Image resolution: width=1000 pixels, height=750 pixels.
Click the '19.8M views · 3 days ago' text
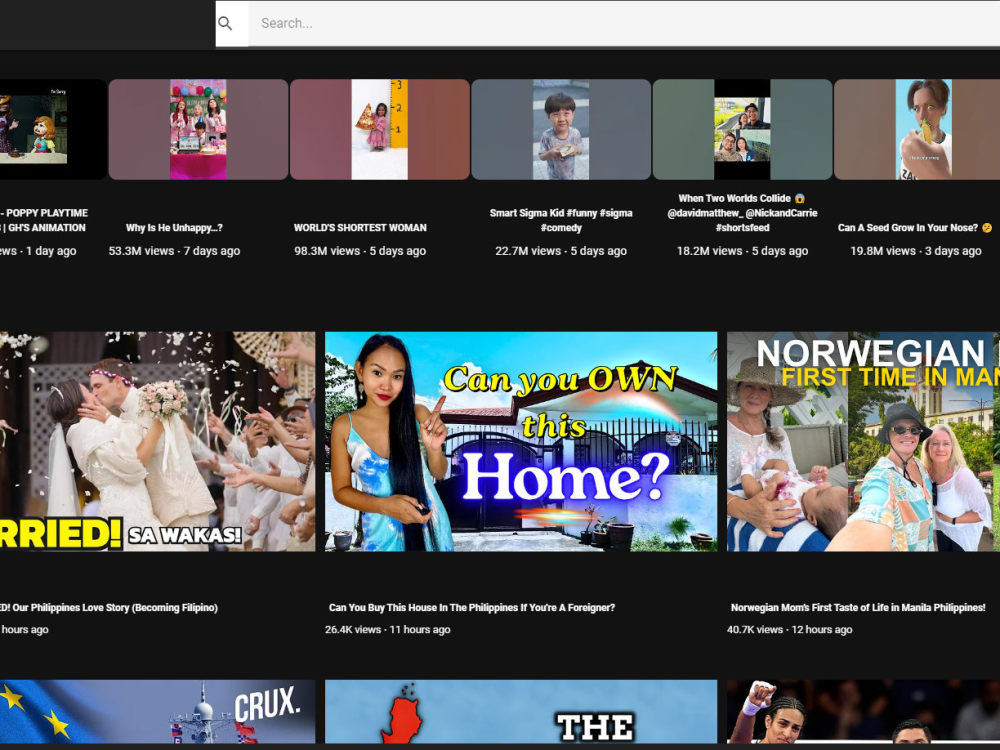tap(916, 251)
